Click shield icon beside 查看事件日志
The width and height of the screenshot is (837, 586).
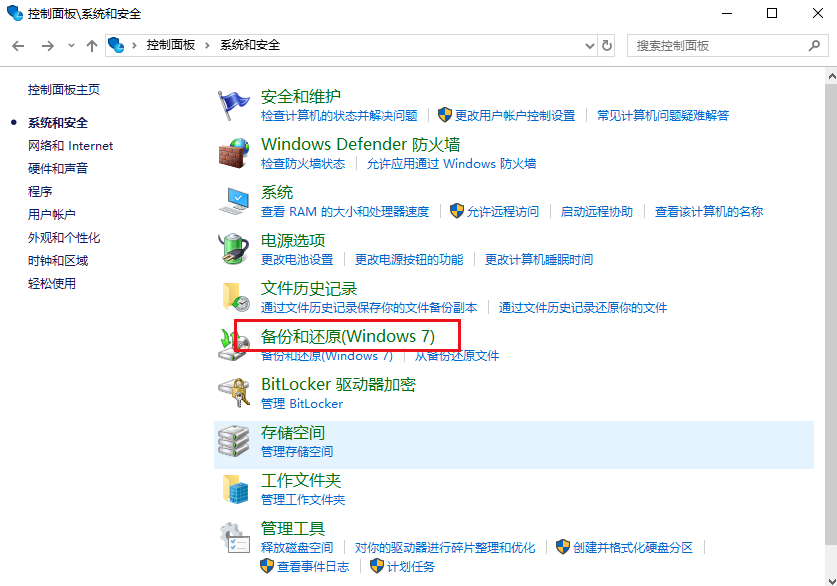(267, 566)
